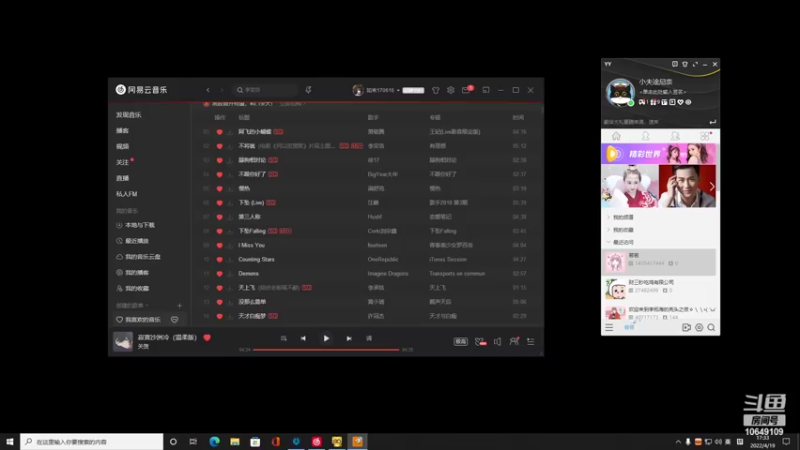This screenshot has height=450, width=800.
Task: Open the skin theme shirt icon
Action: (x=435, y=90)
